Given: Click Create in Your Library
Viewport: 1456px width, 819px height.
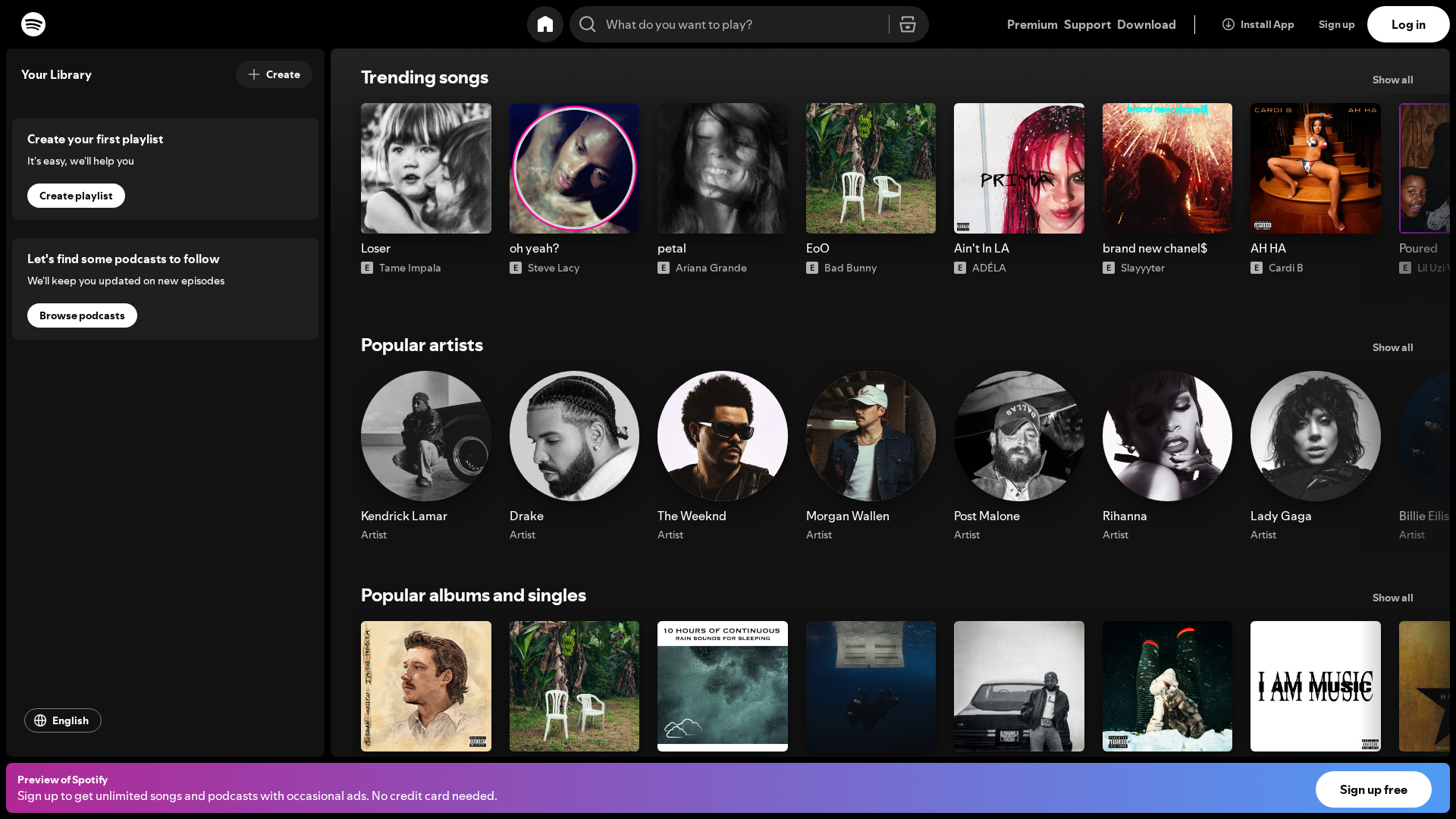Looking at the screenshot, I should pos(274,74).
